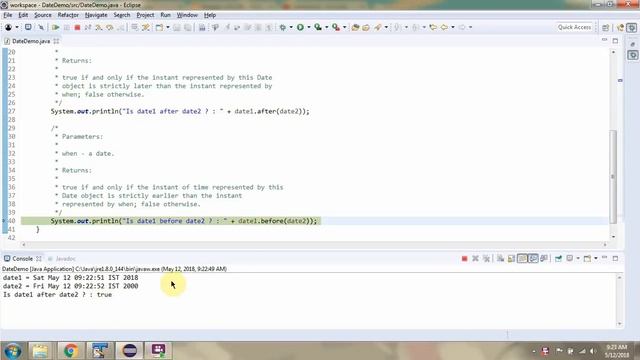Click the Windows Start button
The image size is (640, 360).
point(13,351)
